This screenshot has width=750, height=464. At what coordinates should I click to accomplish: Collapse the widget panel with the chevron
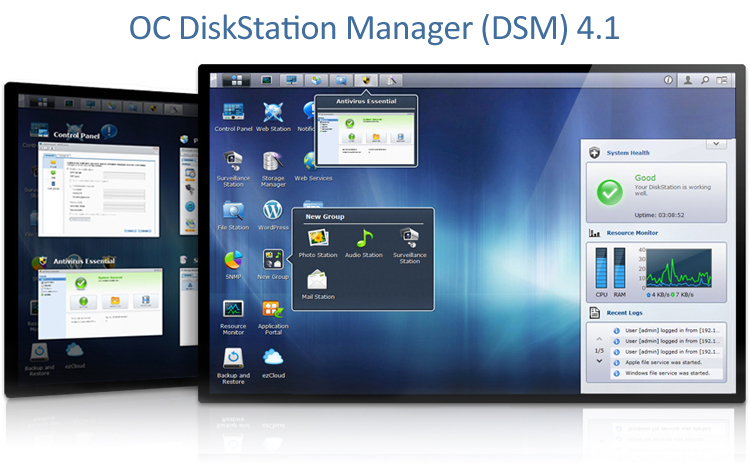[716, 144]
